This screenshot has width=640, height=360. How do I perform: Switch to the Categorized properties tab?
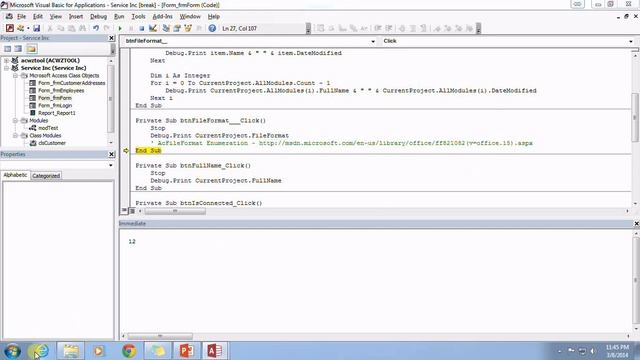tap(46, 176)
